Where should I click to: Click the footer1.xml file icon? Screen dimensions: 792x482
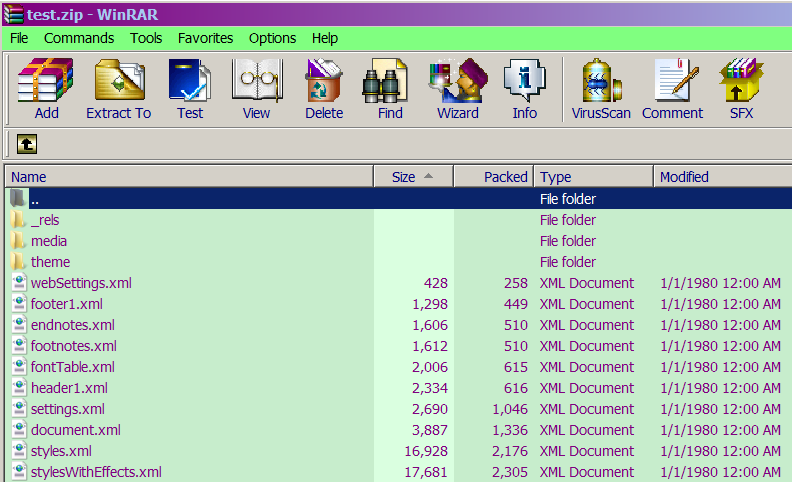tap(19, 304)
